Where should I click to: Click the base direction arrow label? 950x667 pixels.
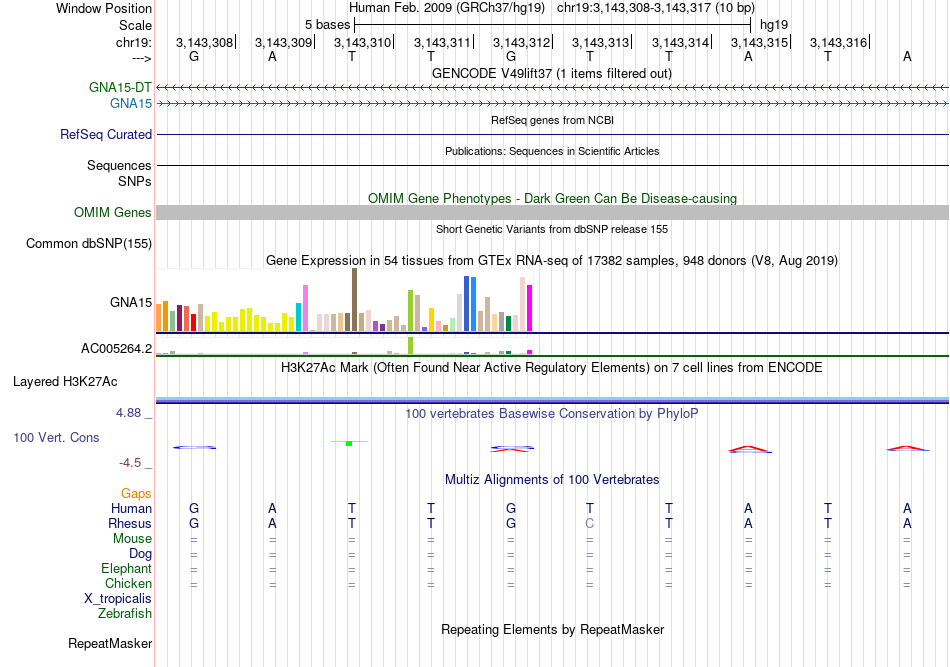(141, 58)
